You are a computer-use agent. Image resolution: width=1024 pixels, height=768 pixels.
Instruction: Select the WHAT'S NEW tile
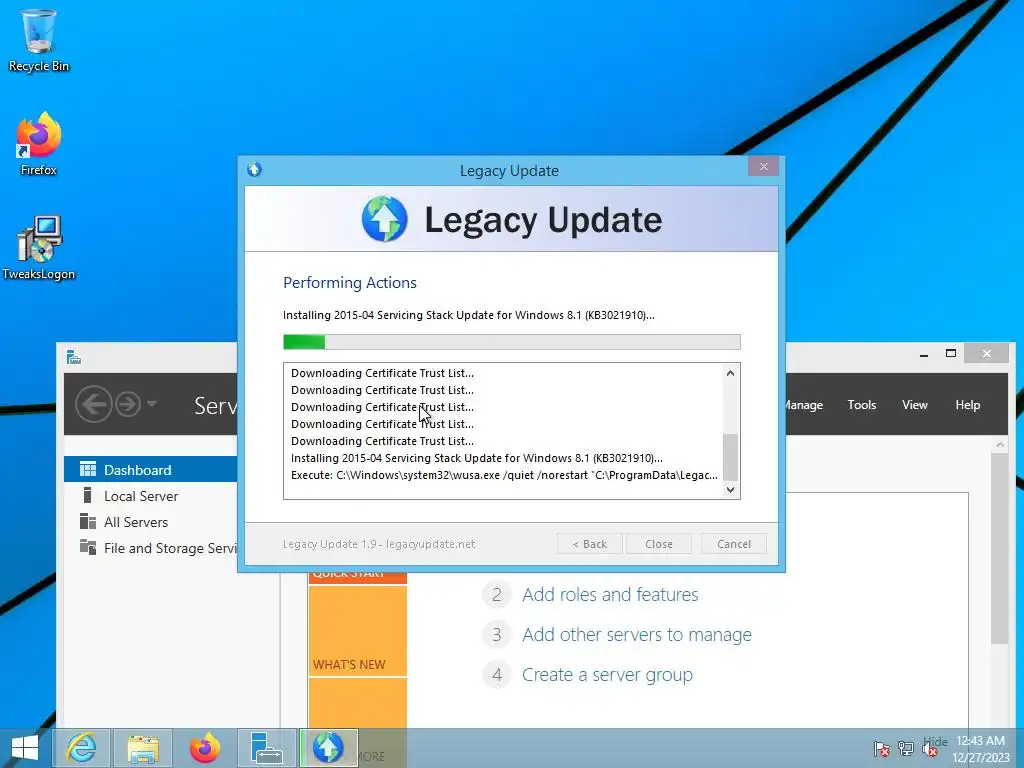(358, 631)
